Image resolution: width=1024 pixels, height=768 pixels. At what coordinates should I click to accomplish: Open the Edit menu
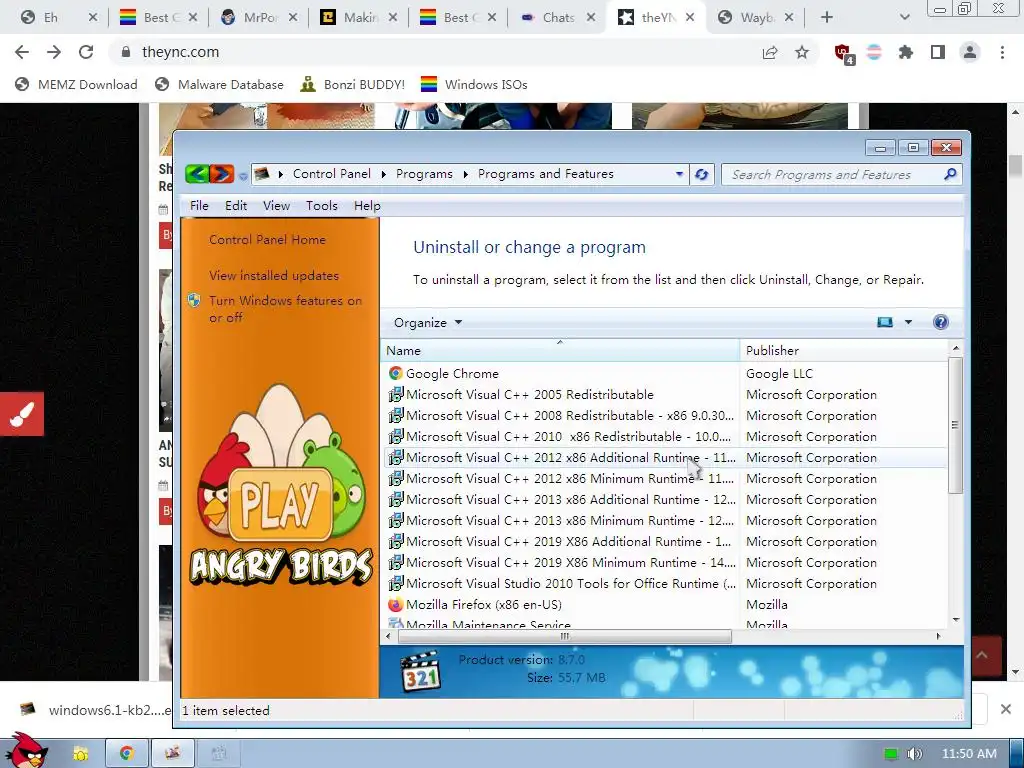point(236,206)
